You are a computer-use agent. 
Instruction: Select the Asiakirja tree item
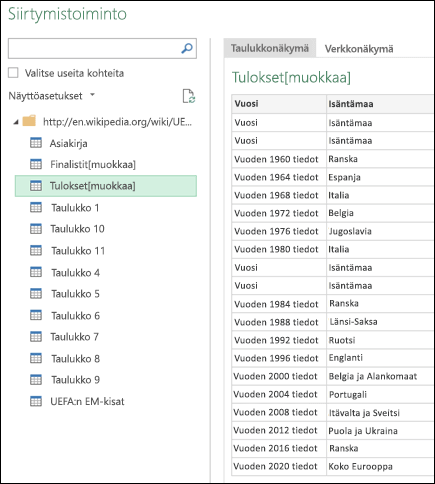(x=69, y=143)
